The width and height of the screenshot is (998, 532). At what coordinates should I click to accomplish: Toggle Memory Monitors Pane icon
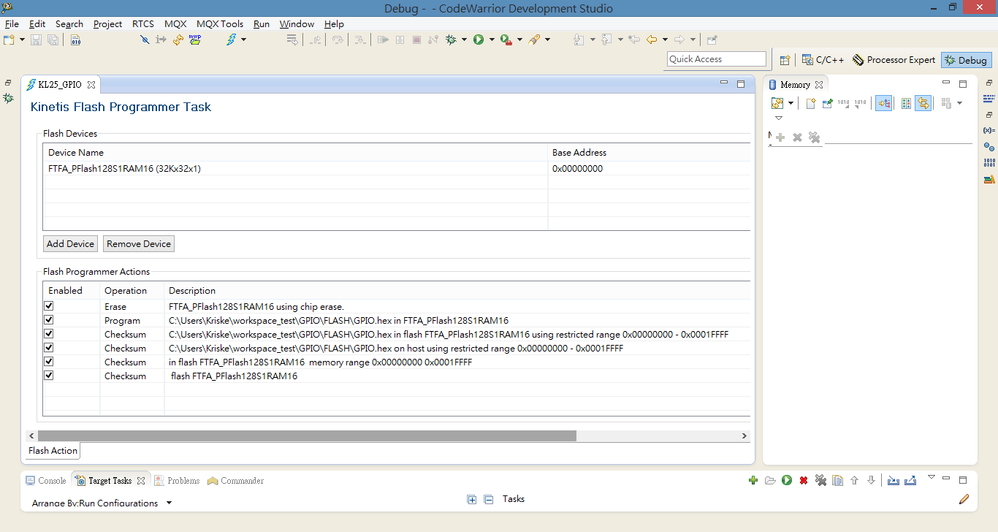click(x=883, y=103)
